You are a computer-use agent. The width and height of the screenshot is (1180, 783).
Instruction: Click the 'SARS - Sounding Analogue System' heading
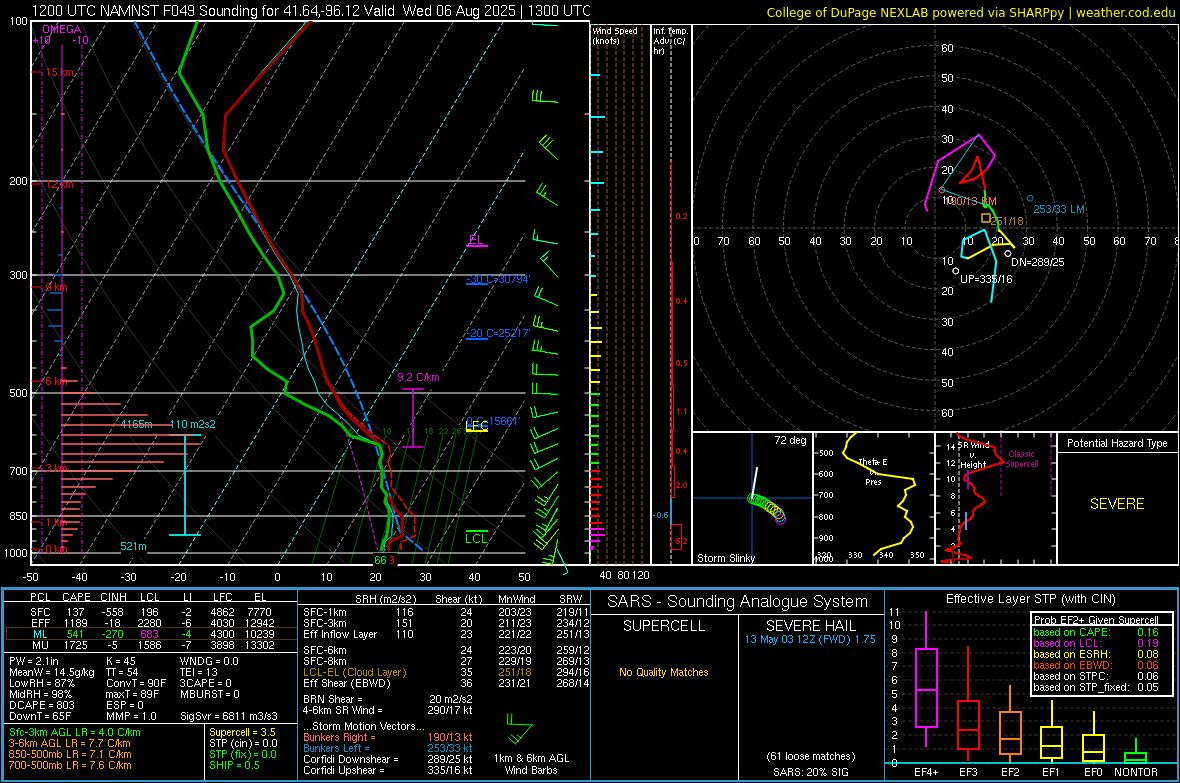pyautogui.click(x=738, y=602)
